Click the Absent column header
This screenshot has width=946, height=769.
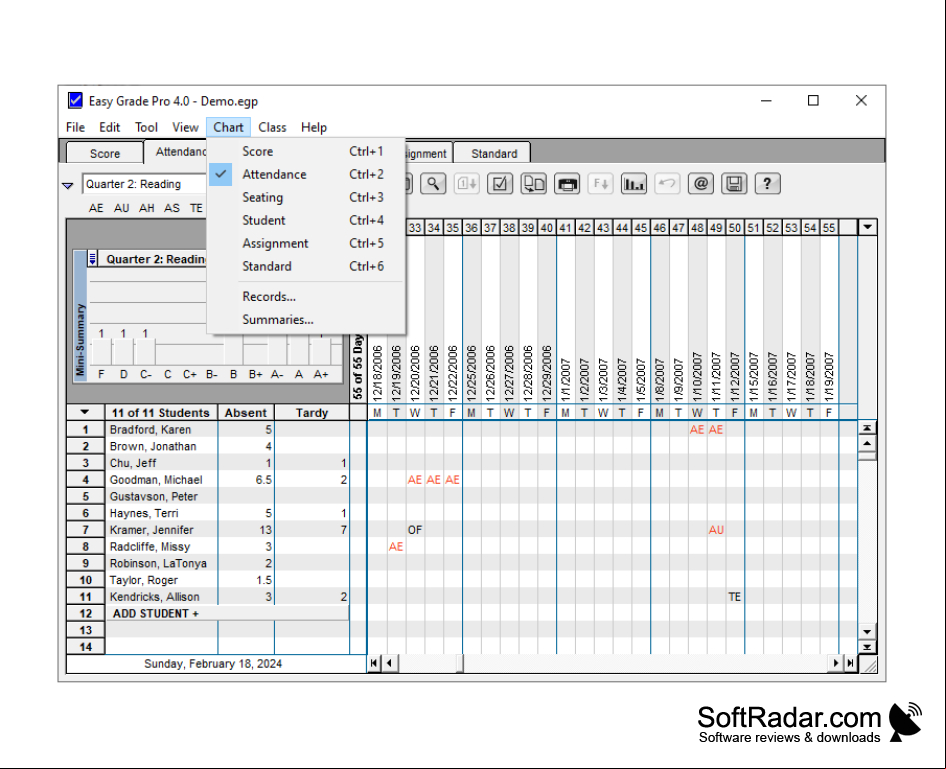click(x=246, y=413)
